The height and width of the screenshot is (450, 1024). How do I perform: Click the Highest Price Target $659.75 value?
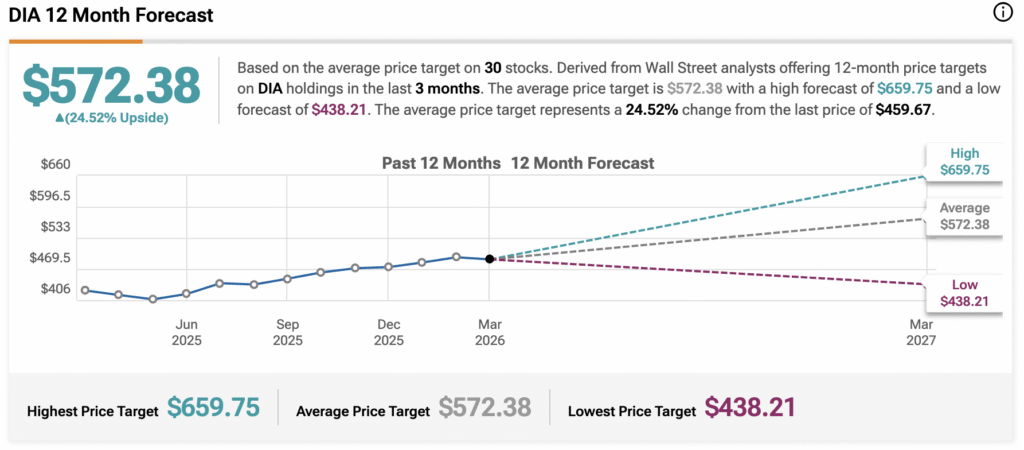pos(213,408)
